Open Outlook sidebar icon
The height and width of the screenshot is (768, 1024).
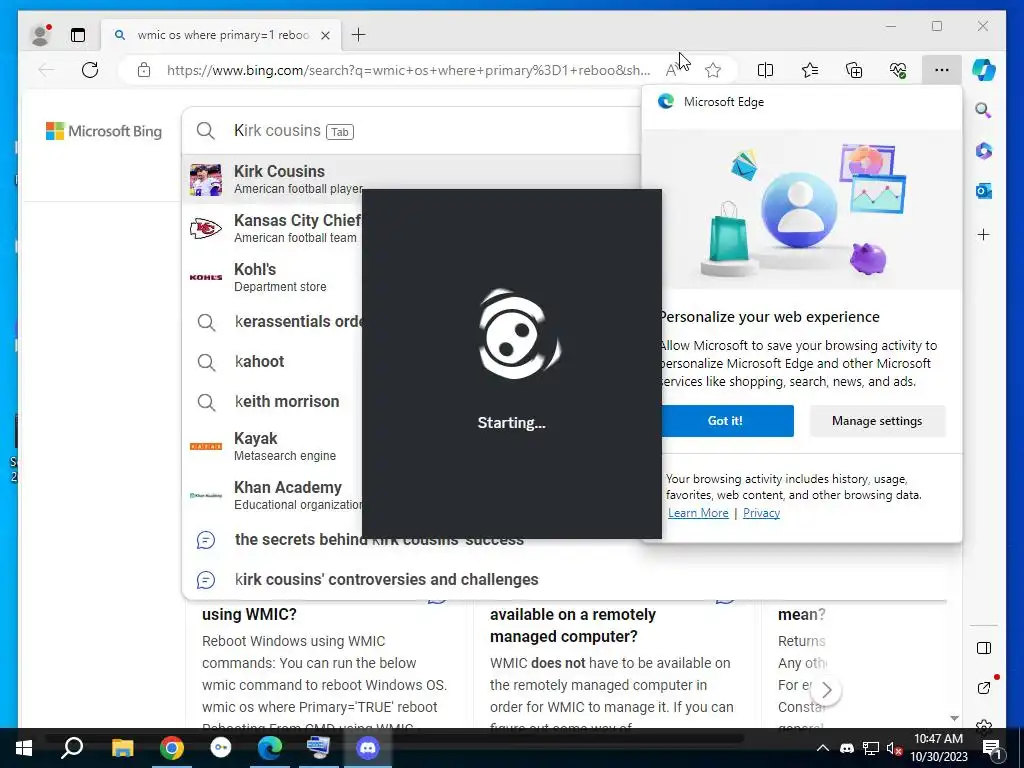point(984,191)
